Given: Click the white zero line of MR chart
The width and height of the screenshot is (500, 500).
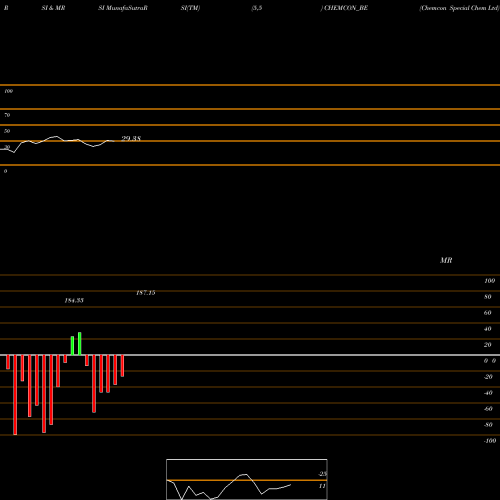Looking at the screenshot, I should click(x=250, y=355).
